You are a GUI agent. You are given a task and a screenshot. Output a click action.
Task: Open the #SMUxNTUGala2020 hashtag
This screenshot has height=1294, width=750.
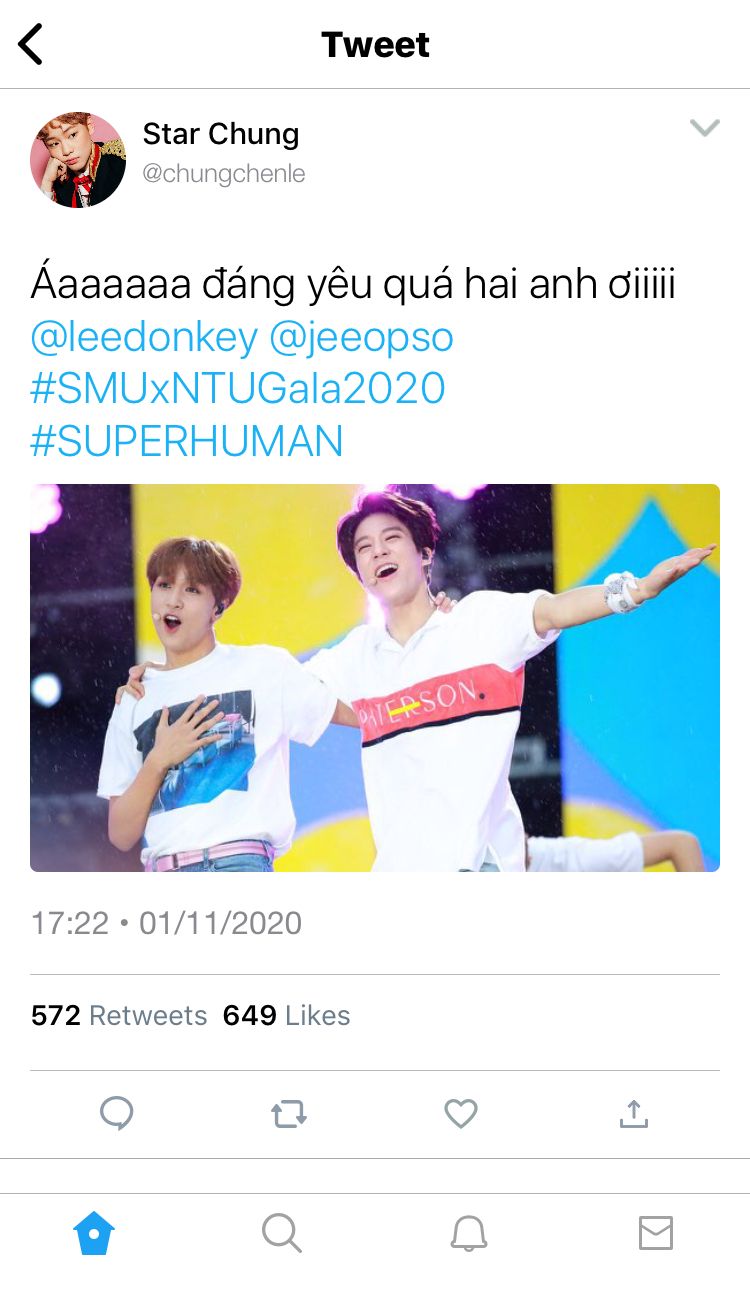(238, 389)
